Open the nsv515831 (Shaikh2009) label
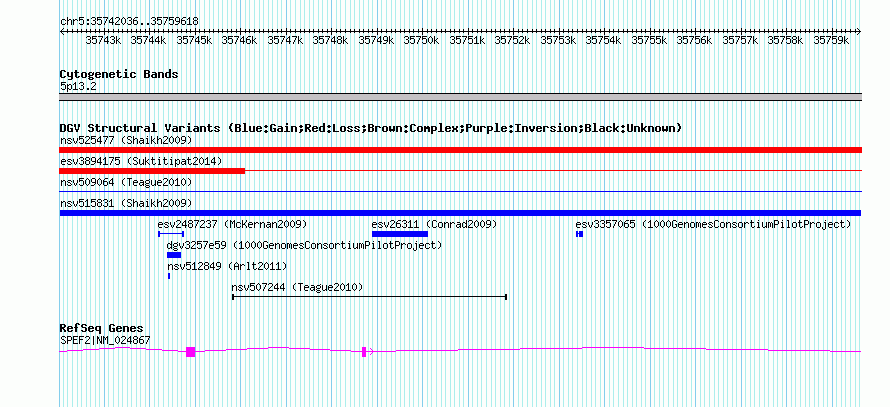The image size is (890, 407). (126, 203)
